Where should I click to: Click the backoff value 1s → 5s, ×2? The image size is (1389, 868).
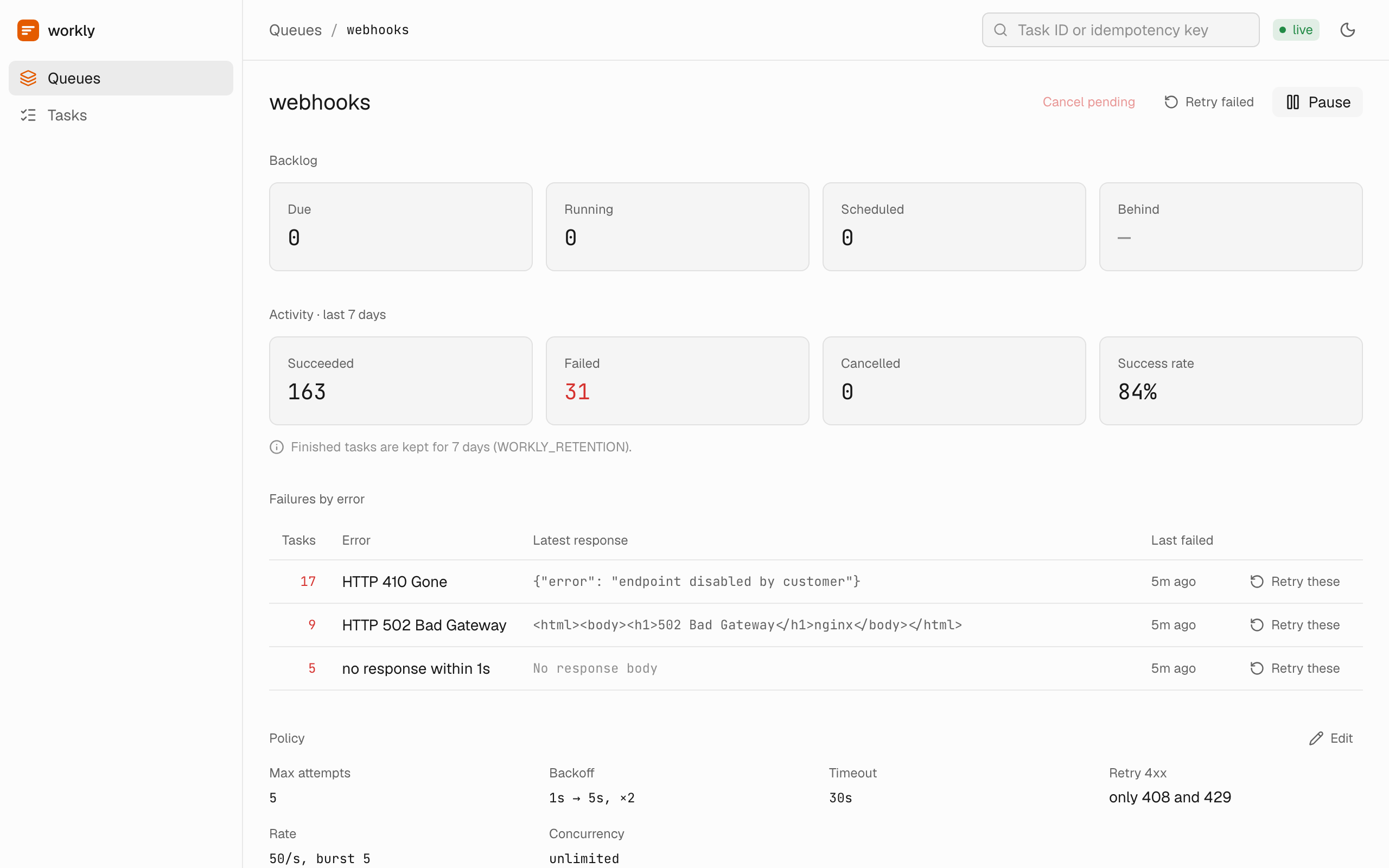(x=592, y=798)
